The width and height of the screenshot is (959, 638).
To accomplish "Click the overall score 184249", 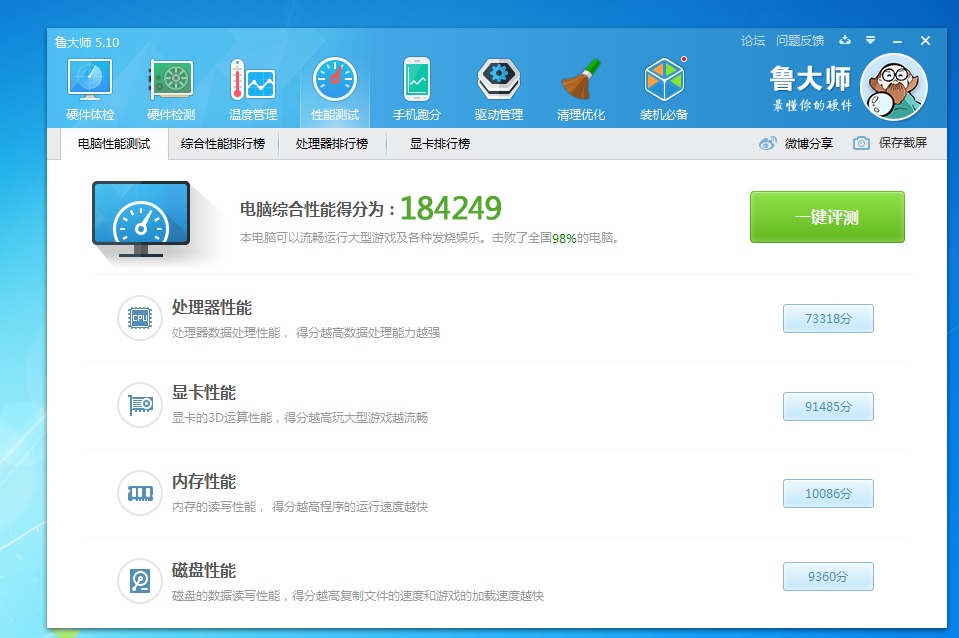I will (451, 208).
